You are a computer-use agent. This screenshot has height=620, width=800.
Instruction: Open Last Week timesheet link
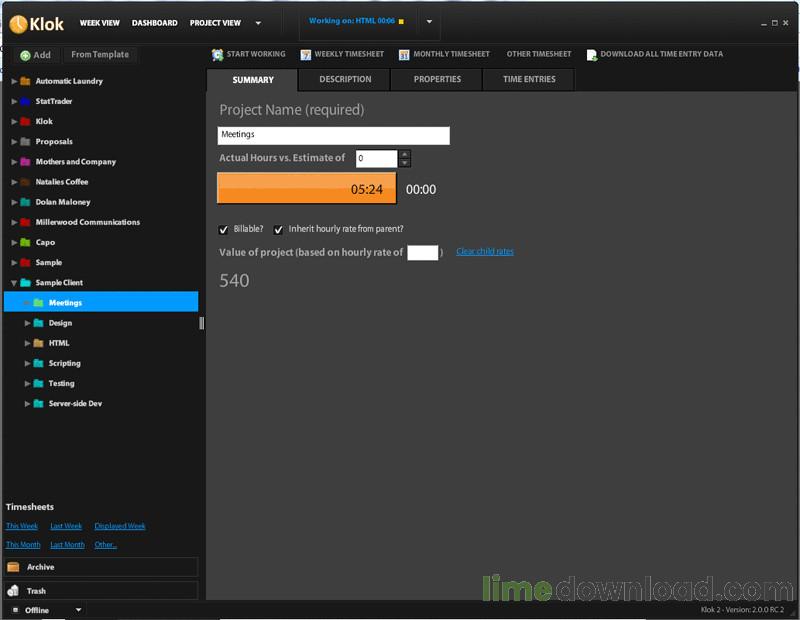coord(66,526)
